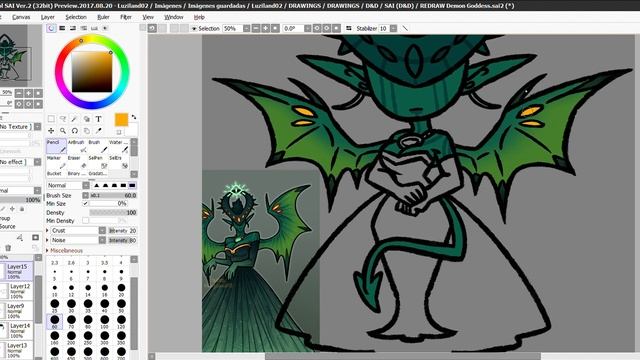Toggle the HSV slider panel view

73,28
